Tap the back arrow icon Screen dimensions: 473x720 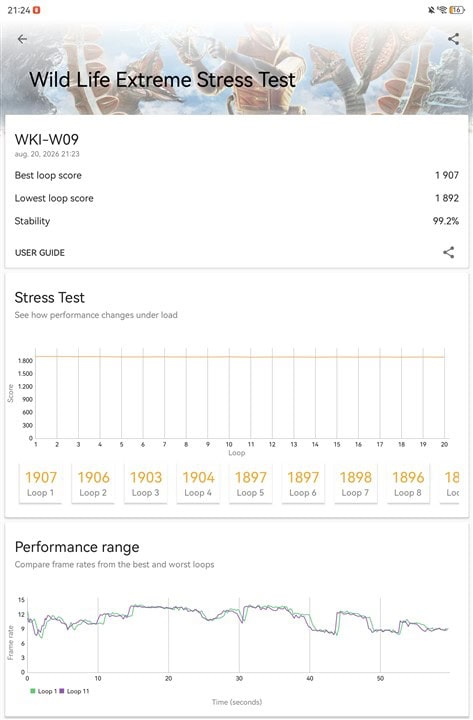coord(22,39)
